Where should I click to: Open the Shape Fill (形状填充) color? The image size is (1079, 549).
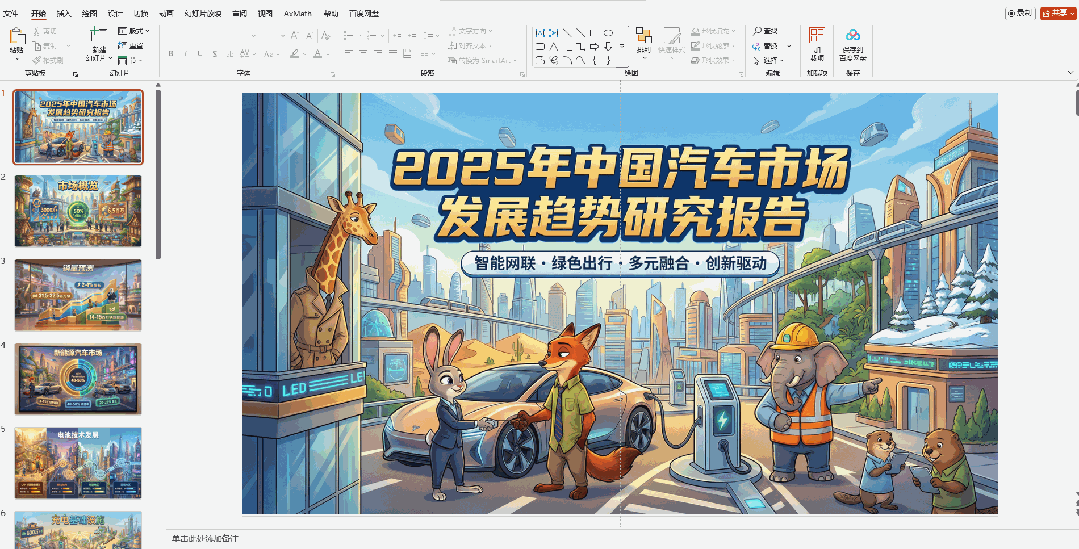pos(713,31)
